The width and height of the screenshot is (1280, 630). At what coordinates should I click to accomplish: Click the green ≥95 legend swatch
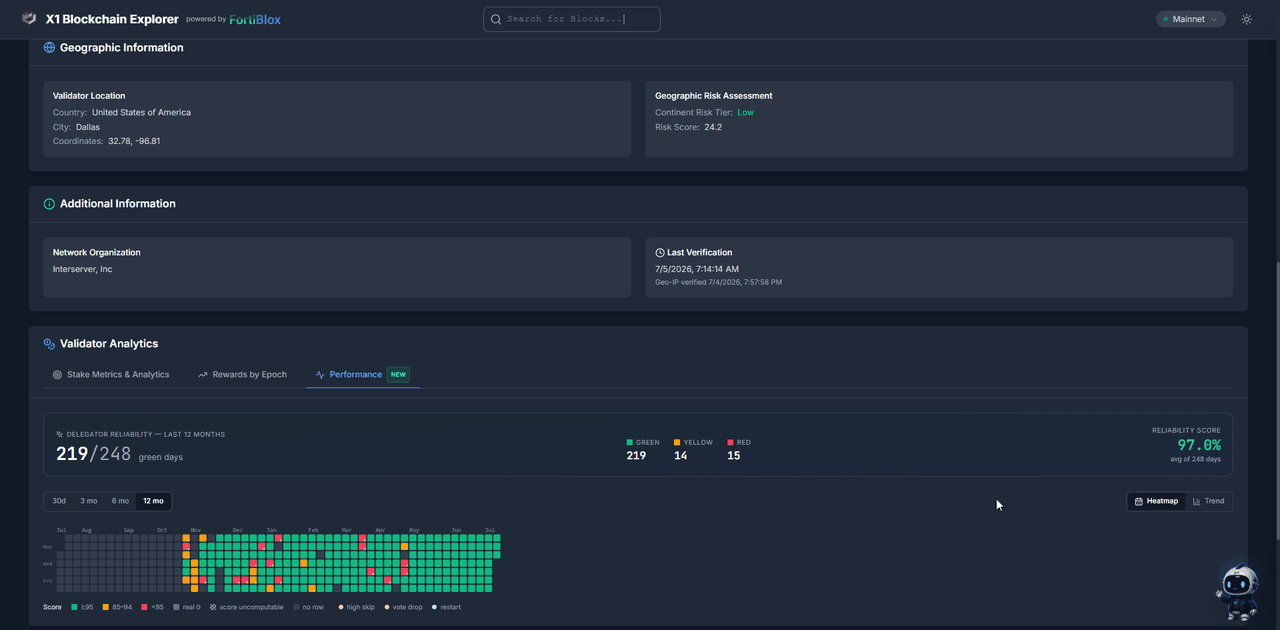[x=74, y=607]
